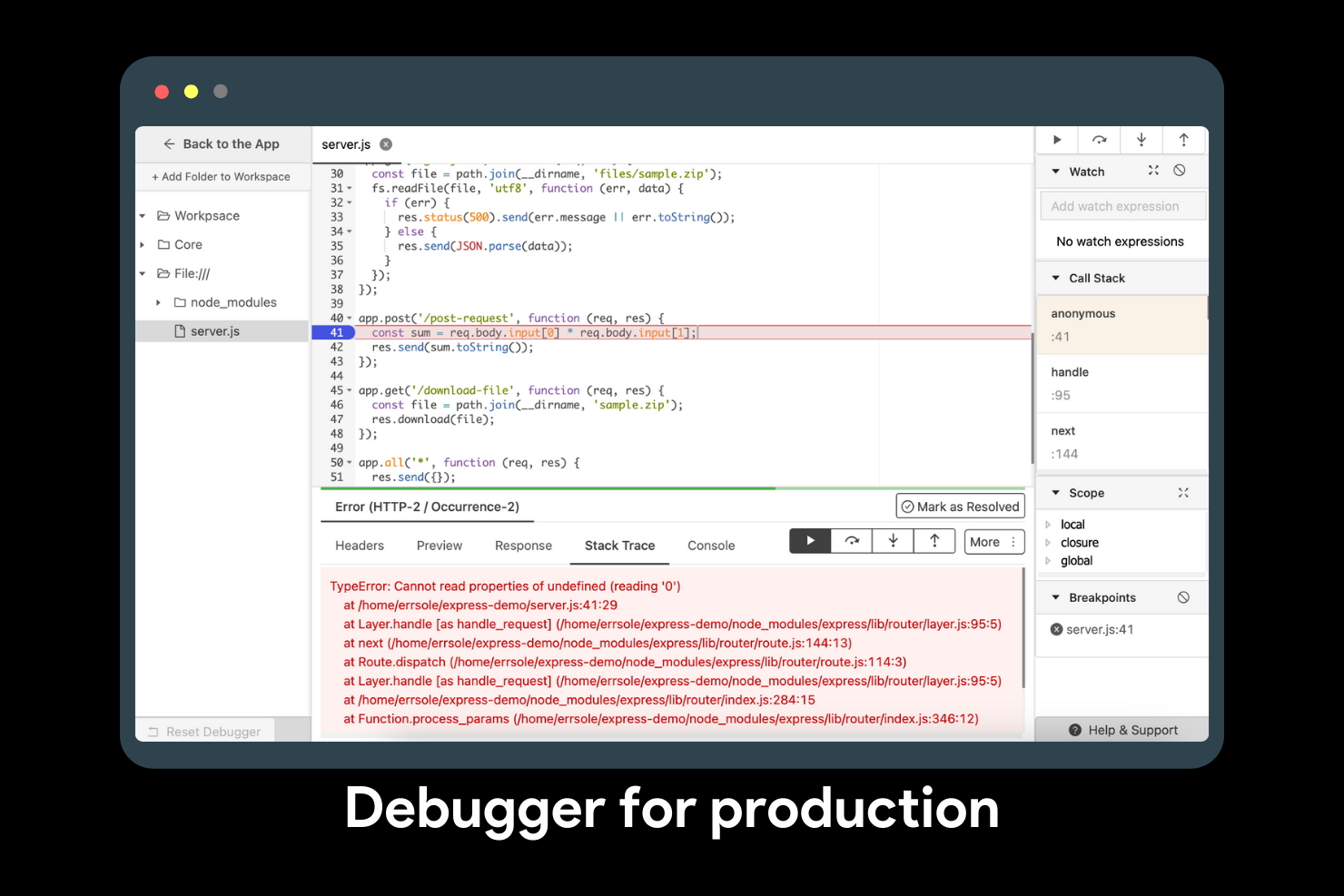1344x896 pixels.
Task: Click step over icon in top-right toolbar
Action: point(1100,140)
